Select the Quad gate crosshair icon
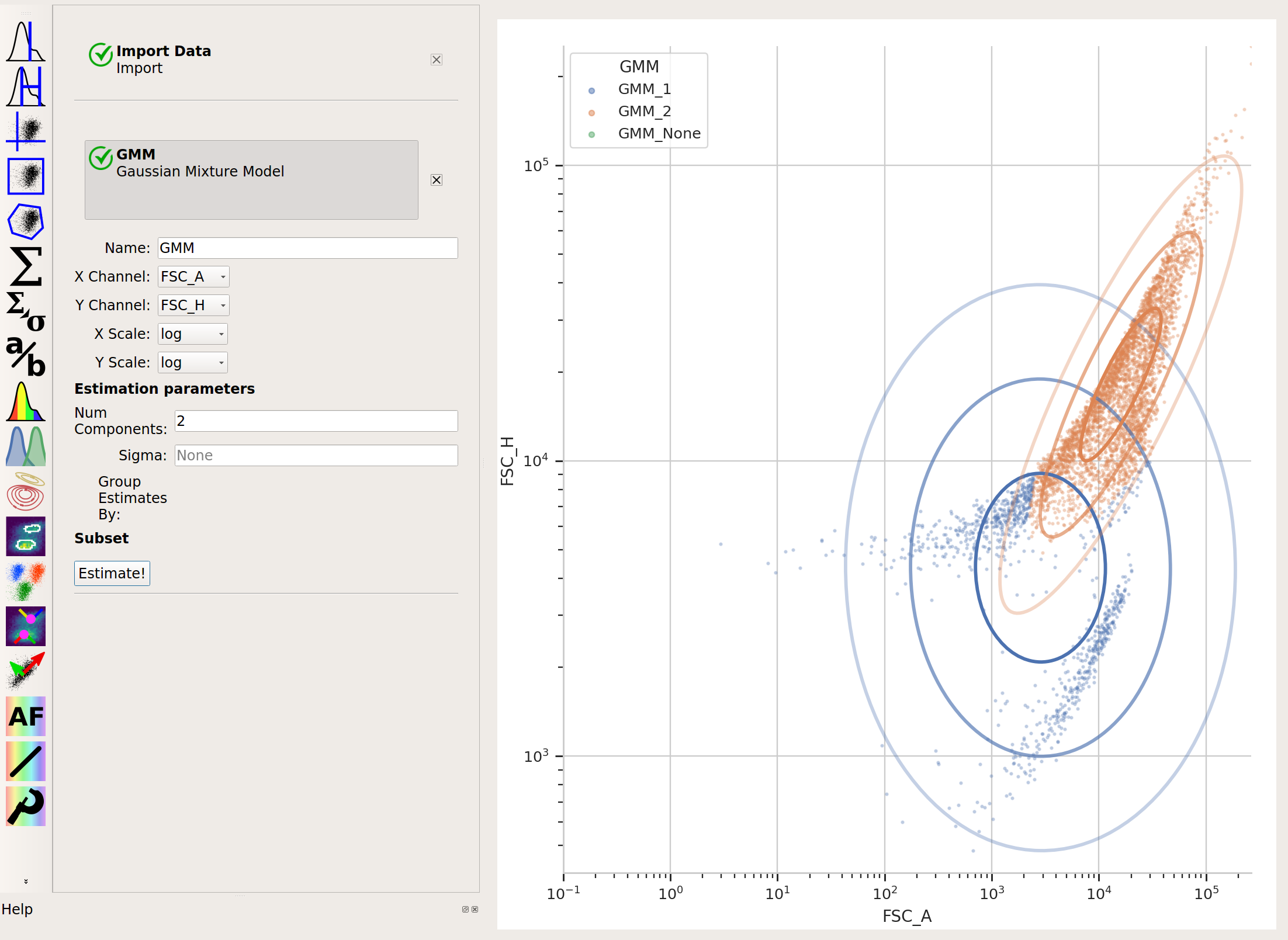The width and height of the screenshot is (1288, 940). click(26, 131)
